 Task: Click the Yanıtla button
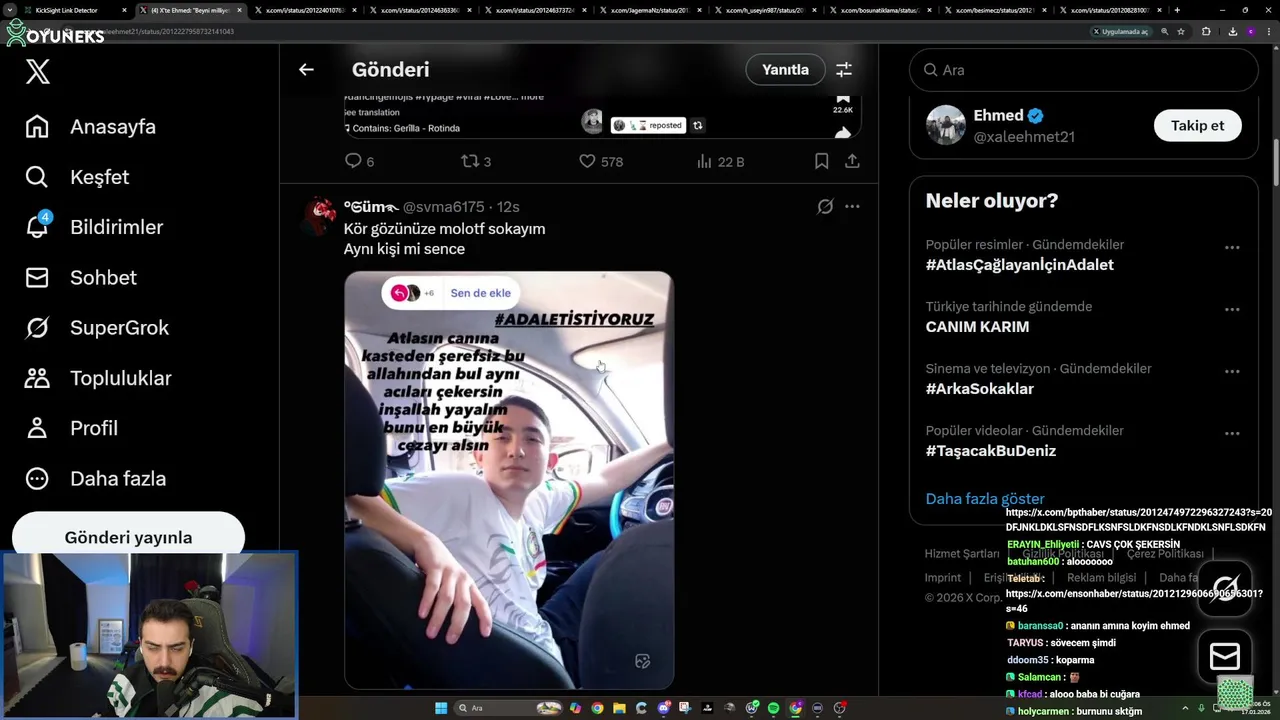pyautogui.click(x=785, y=69)
